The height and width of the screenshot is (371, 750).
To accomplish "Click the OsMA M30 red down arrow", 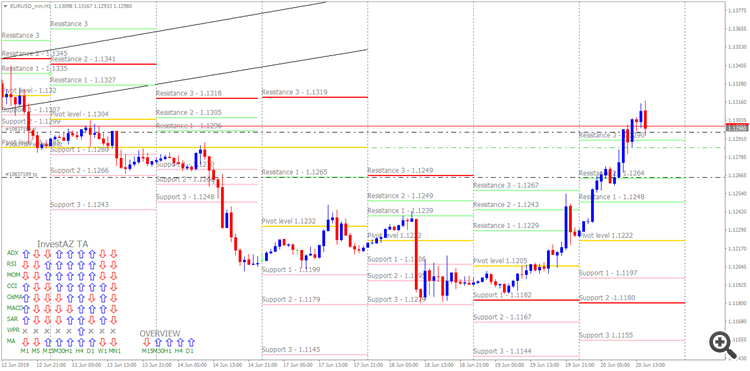I will coord(59,298).
